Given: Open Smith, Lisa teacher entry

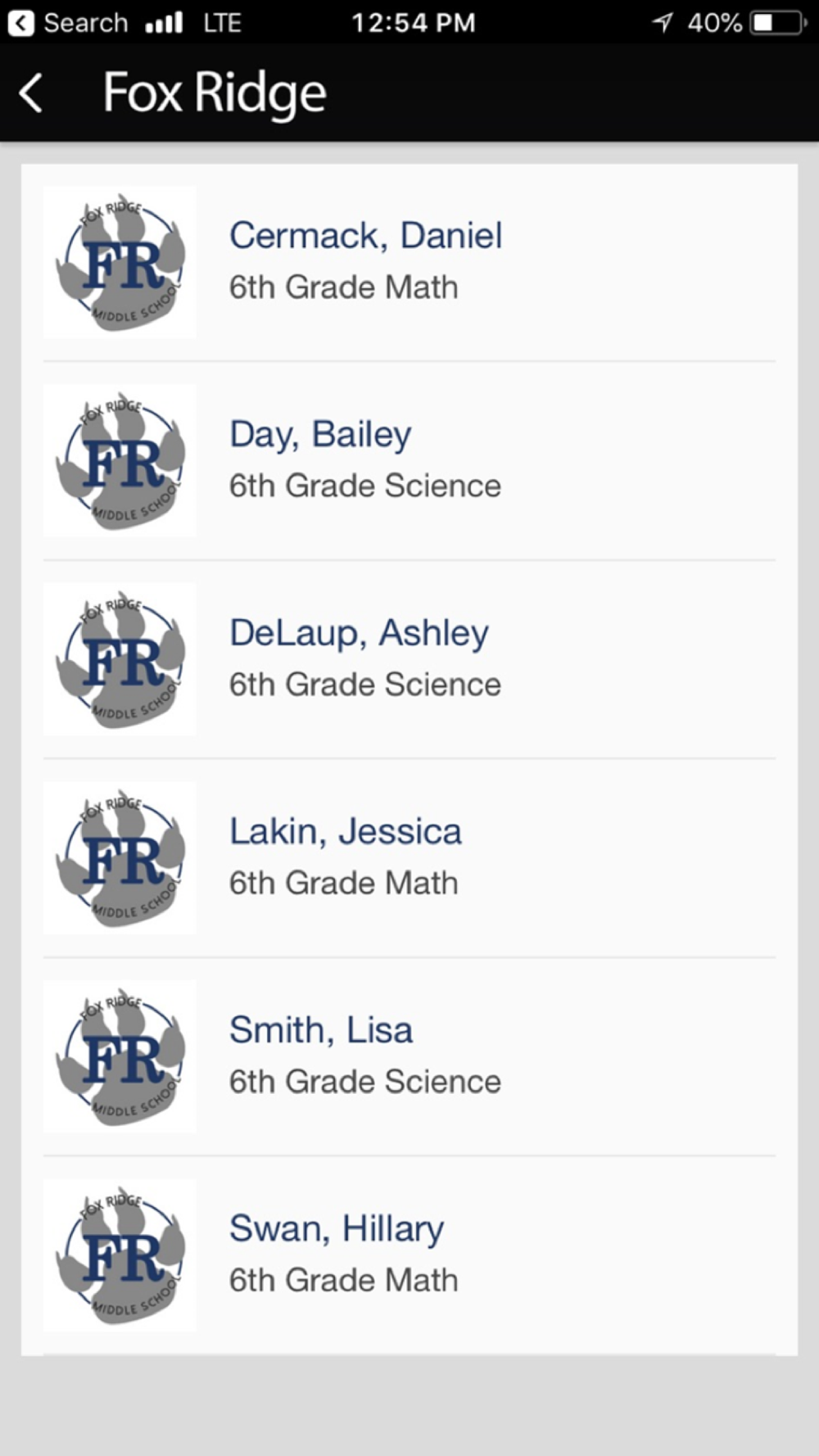Looking at the screenshot, I should (320, 1030).
